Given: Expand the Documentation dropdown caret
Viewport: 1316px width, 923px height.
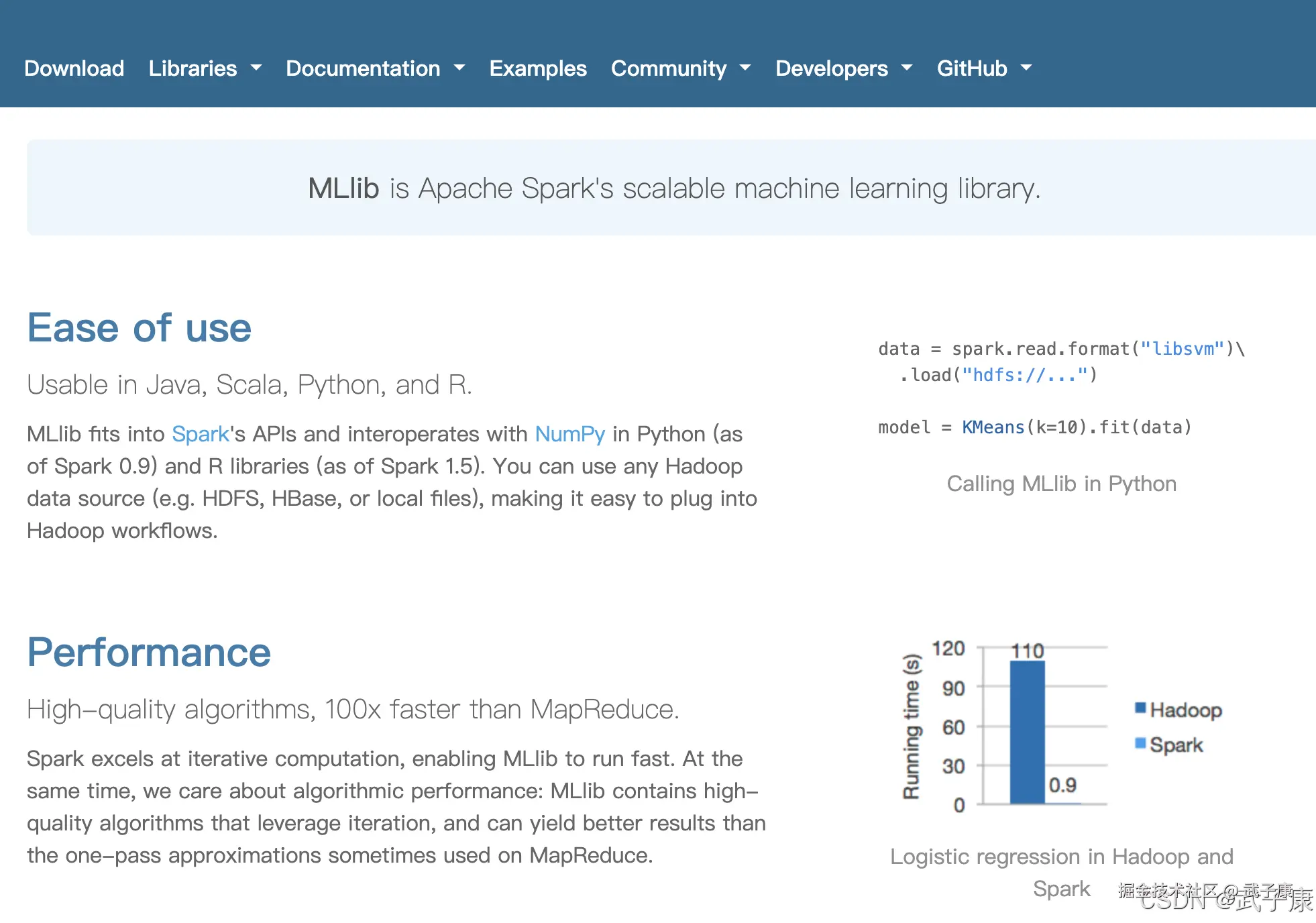Looking at the screenshot, I should 459,68.
